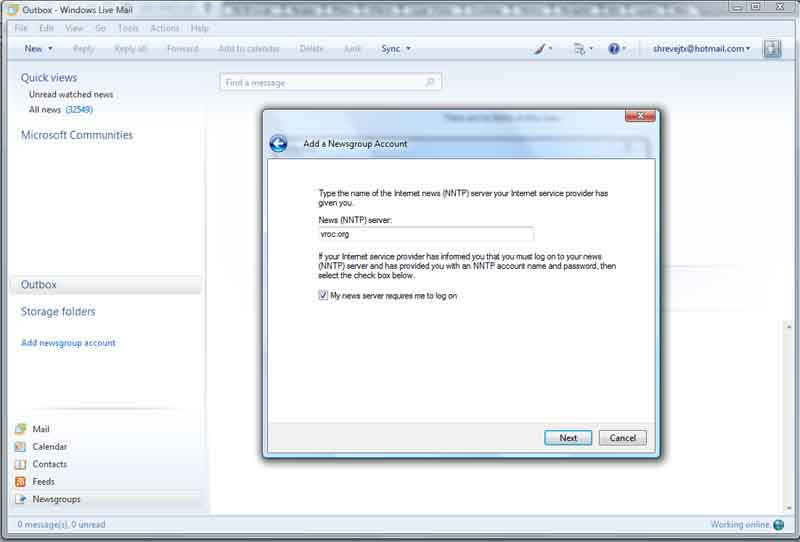The width and height of the screenshot is (800, 542).
Task: Click the Delete toolbar button
Action: [x=311, y=49]
